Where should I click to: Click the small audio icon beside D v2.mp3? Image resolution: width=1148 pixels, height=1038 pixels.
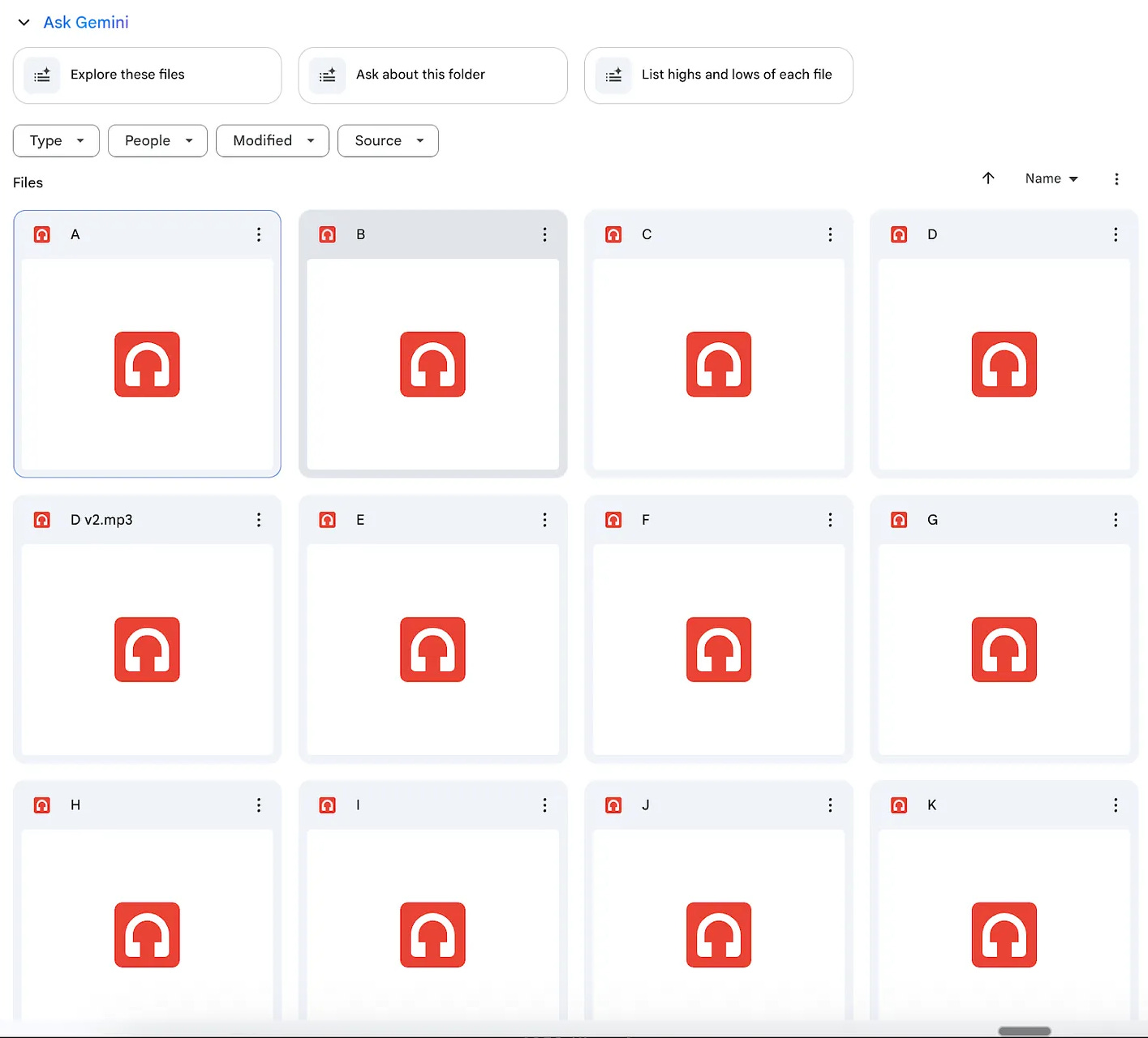42,520
